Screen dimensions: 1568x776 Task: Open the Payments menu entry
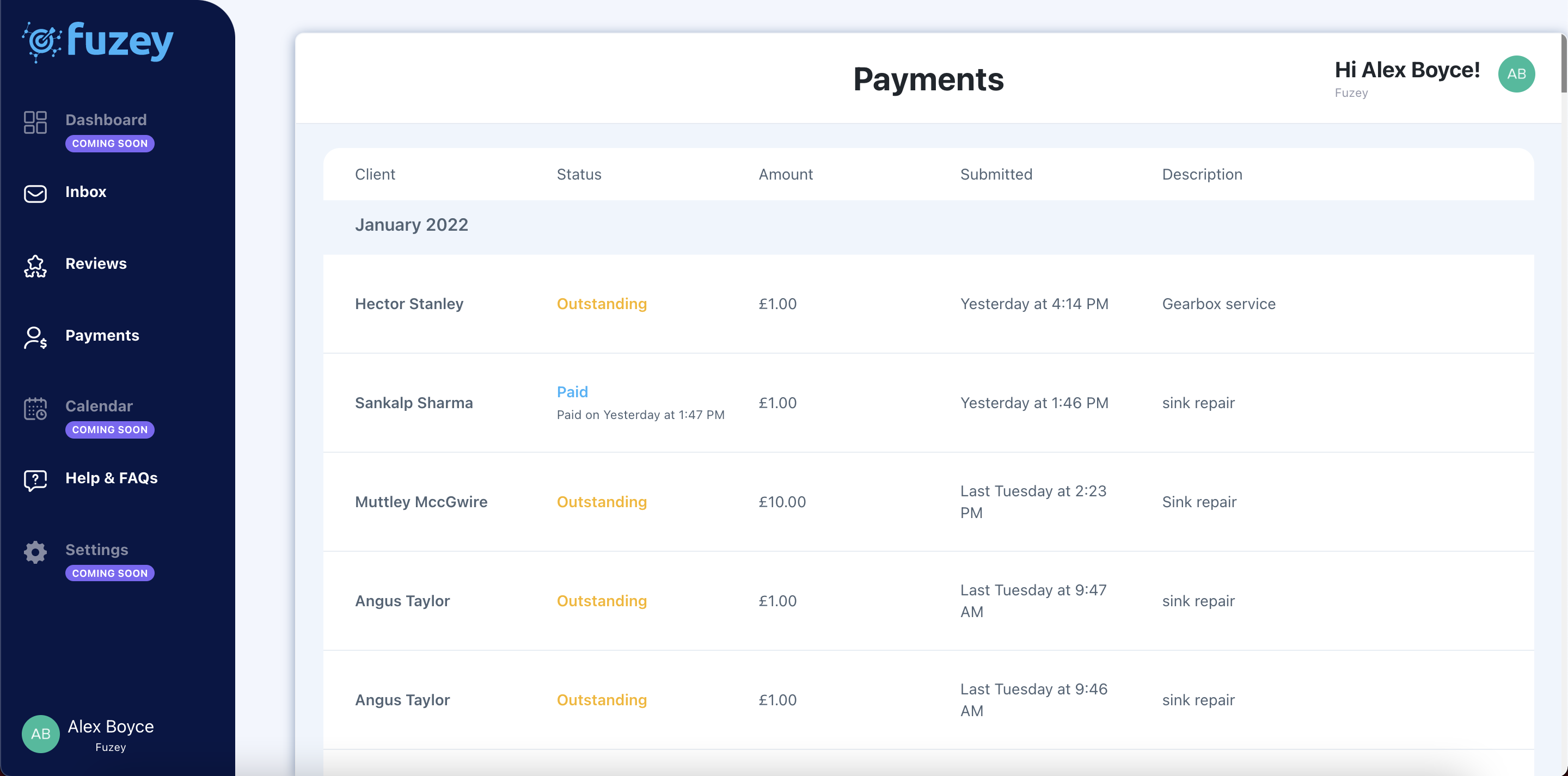click(102, 335)
